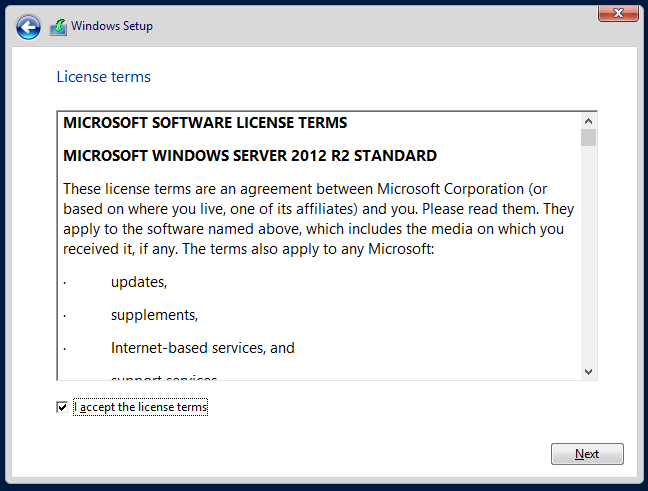The height and width of the screenshot is (491, 648).
Task: Close the Windows Setup dialog
Action: pos(618,13)
